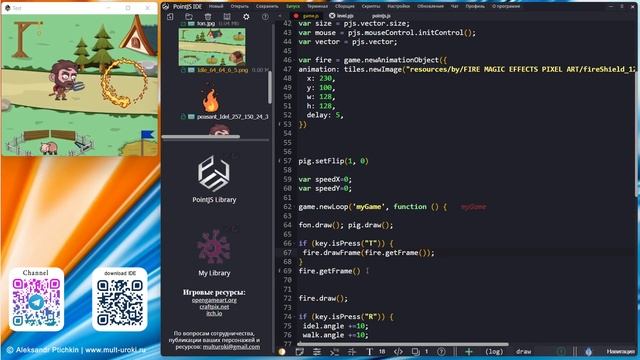The image size is (640, 360).
Task: Click the Channel QR code image
Action: tap(36, 302)
